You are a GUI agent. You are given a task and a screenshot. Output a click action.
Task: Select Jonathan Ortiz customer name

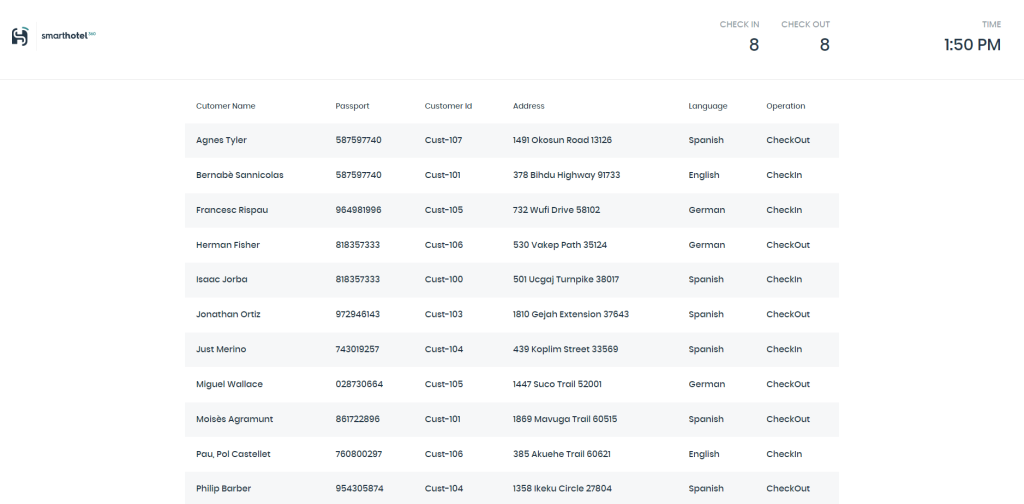[228, 314]
